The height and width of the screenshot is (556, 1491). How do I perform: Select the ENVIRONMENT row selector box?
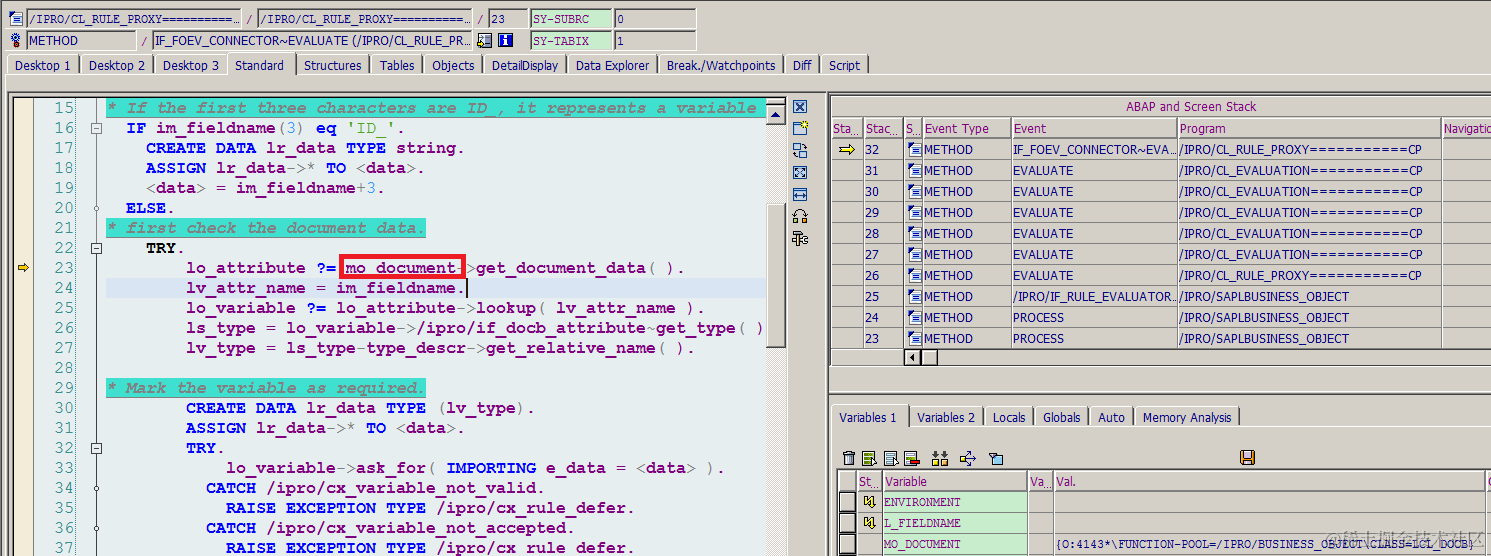tap(847, 502)
